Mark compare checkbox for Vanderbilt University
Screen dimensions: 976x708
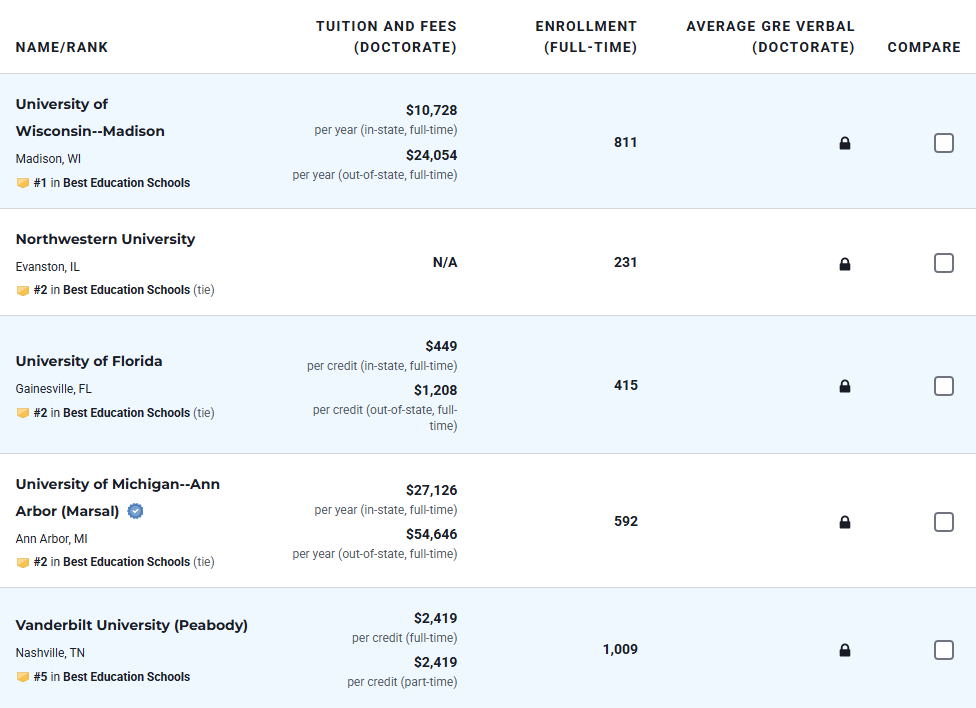coord(944,650)
